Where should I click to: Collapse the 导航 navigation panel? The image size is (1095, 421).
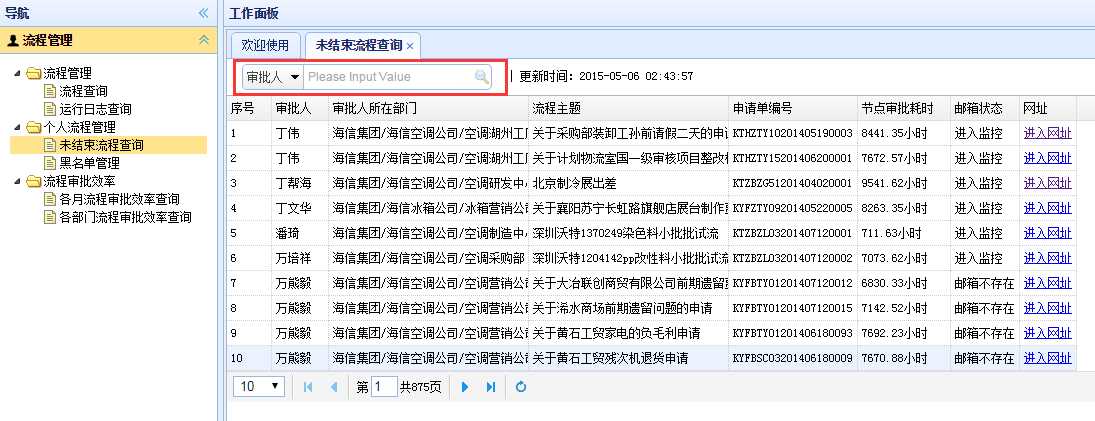coord(203,13)
